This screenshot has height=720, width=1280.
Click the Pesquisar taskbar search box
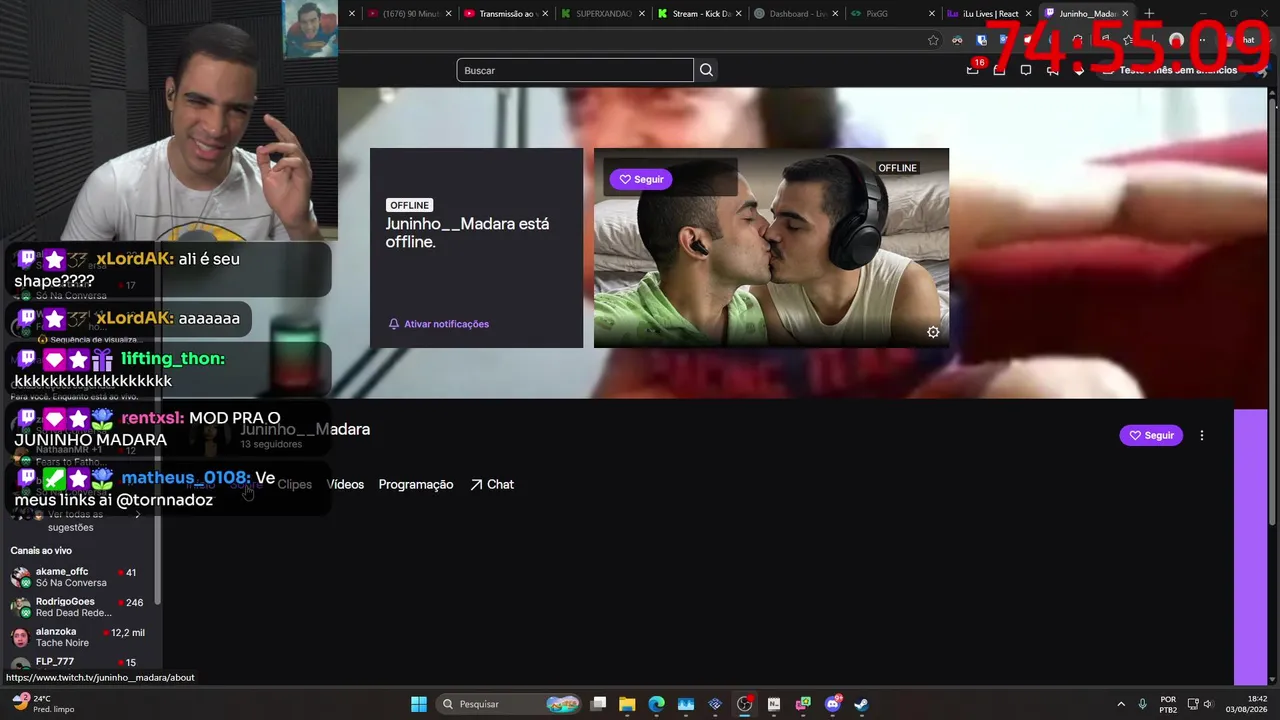coord(511,704)
